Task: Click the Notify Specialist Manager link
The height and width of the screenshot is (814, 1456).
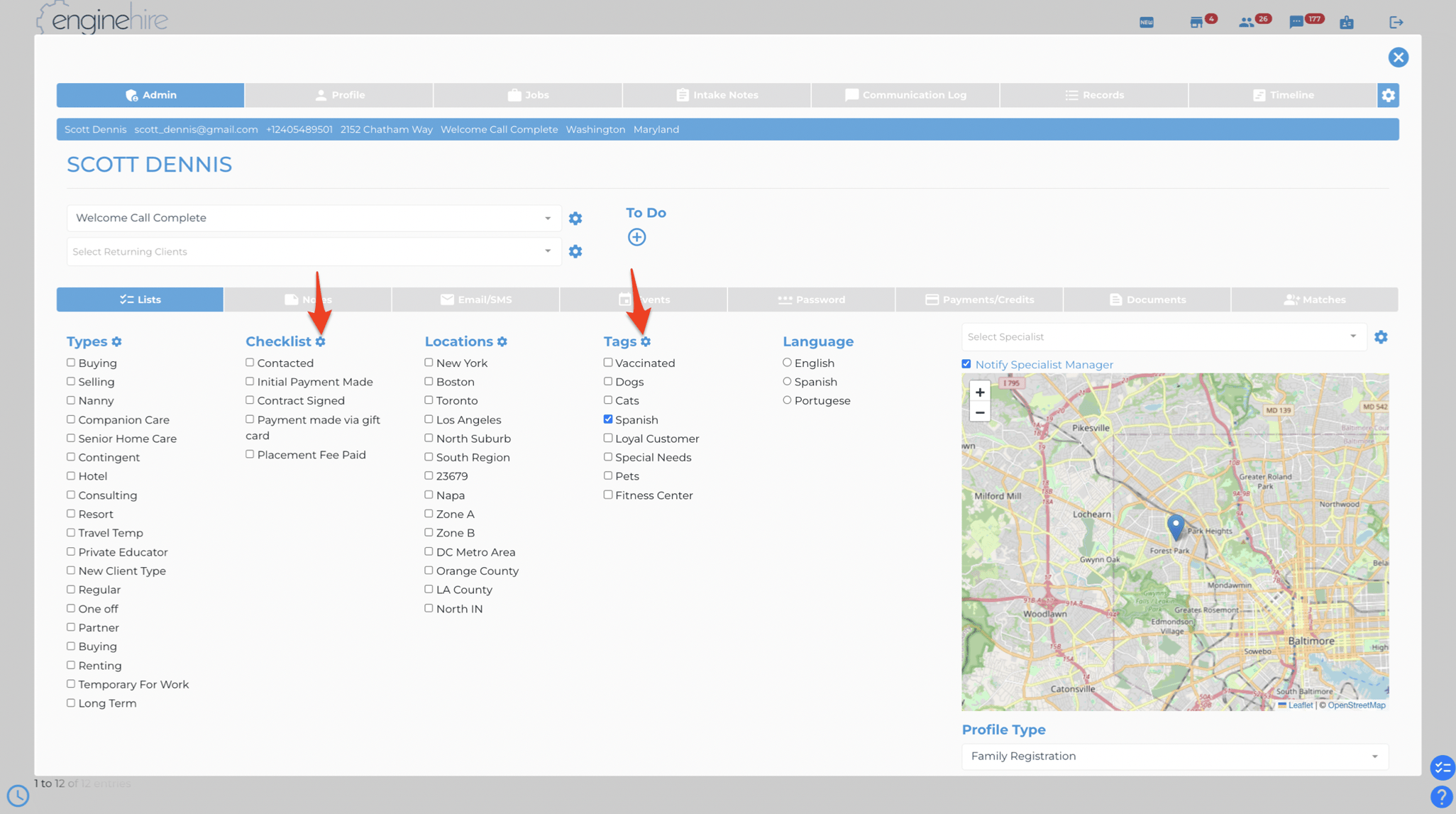Action: [x=1044, y=364]
